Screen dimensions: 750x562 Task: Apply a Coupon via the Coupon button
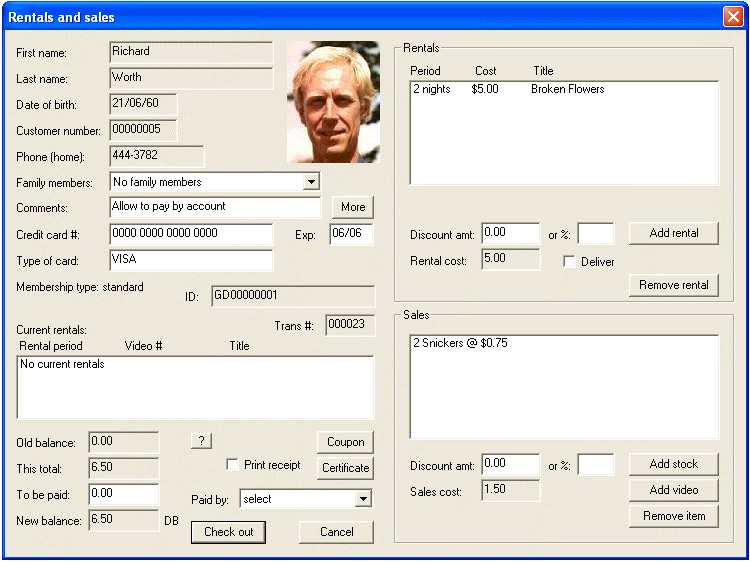coord(345,442)
